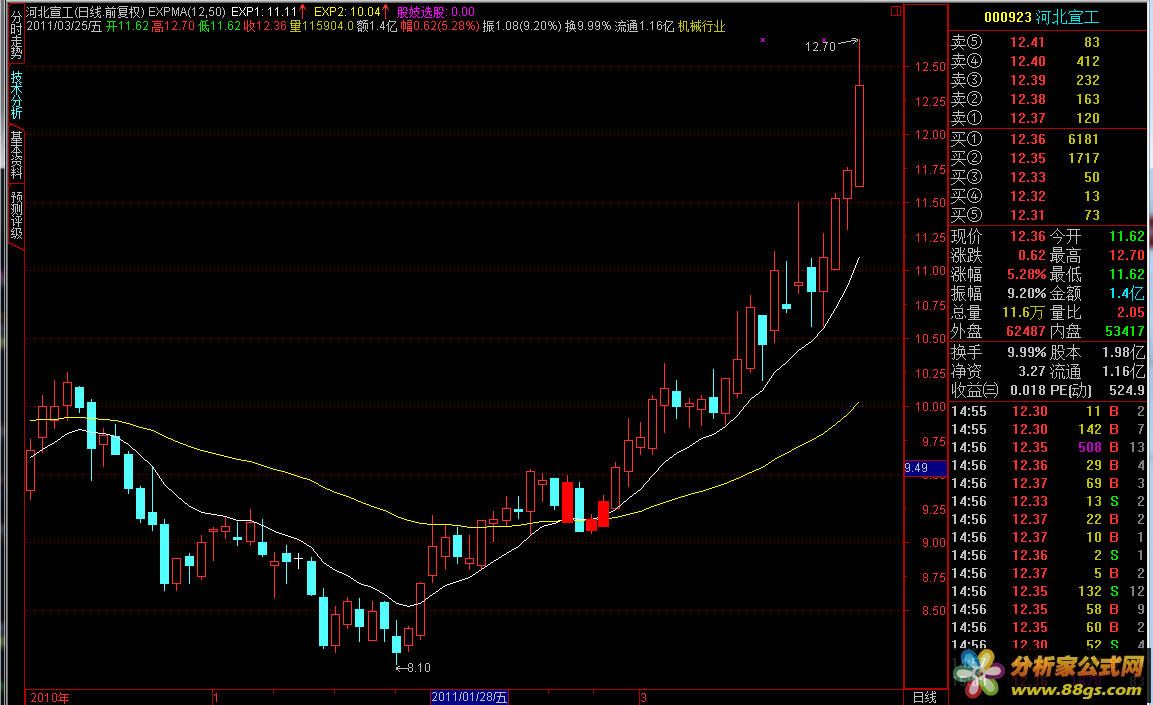The width and height of the screenshot is (1153, 705).
Task: Click the 外盘 62487 value
Action: pos(1025,332)
